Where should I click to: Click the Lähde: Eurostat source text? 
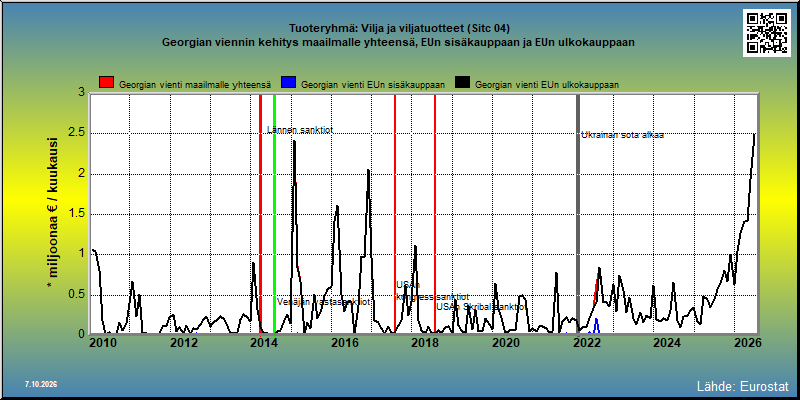coord(743,385)
